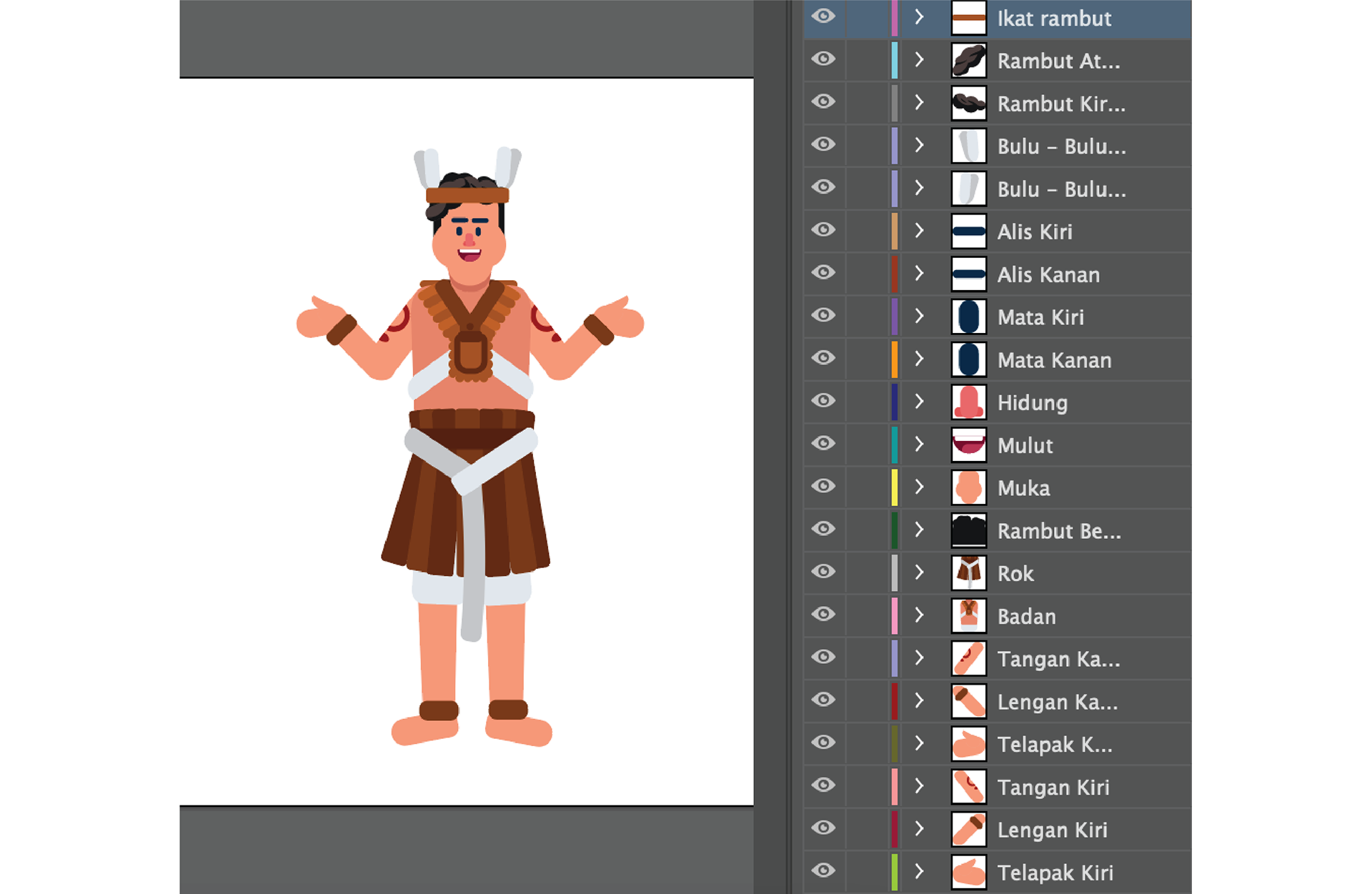Expand the Mulut layer contents

920,444
